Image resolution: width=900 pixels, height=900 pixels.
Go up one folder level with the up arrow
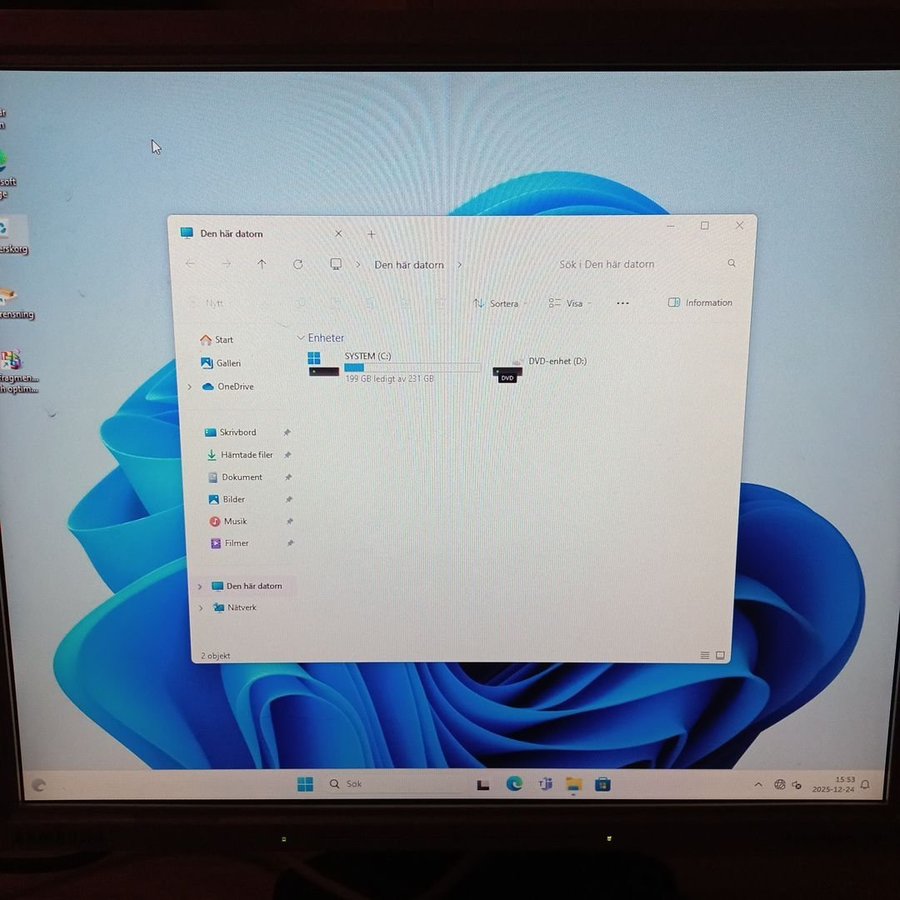tap(262, 264)
